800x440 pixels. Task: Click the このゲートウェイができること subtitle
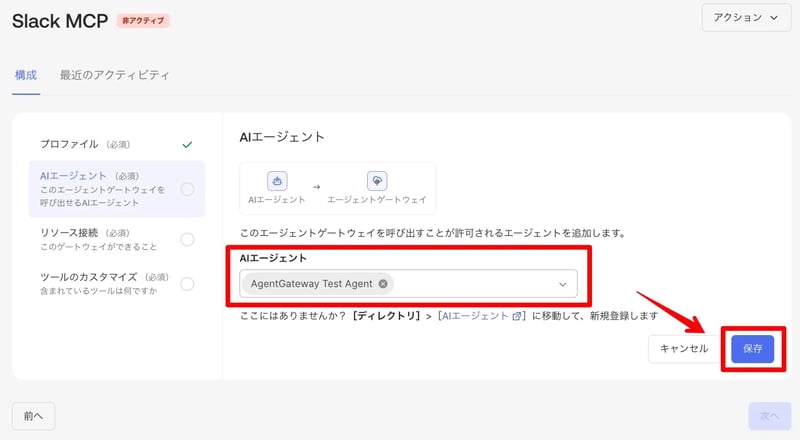point(98,247)
